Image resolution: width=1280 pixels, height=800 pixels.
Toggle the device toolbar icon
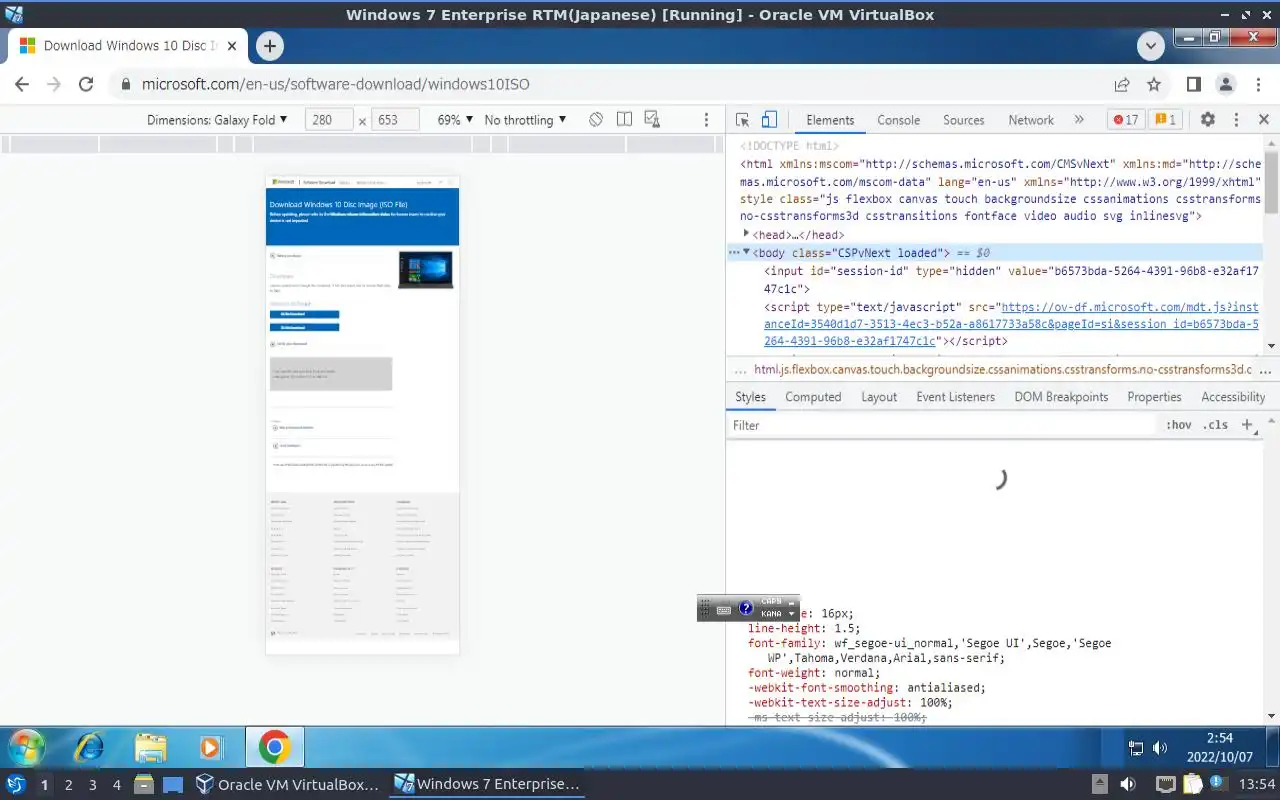pos(769,120)
